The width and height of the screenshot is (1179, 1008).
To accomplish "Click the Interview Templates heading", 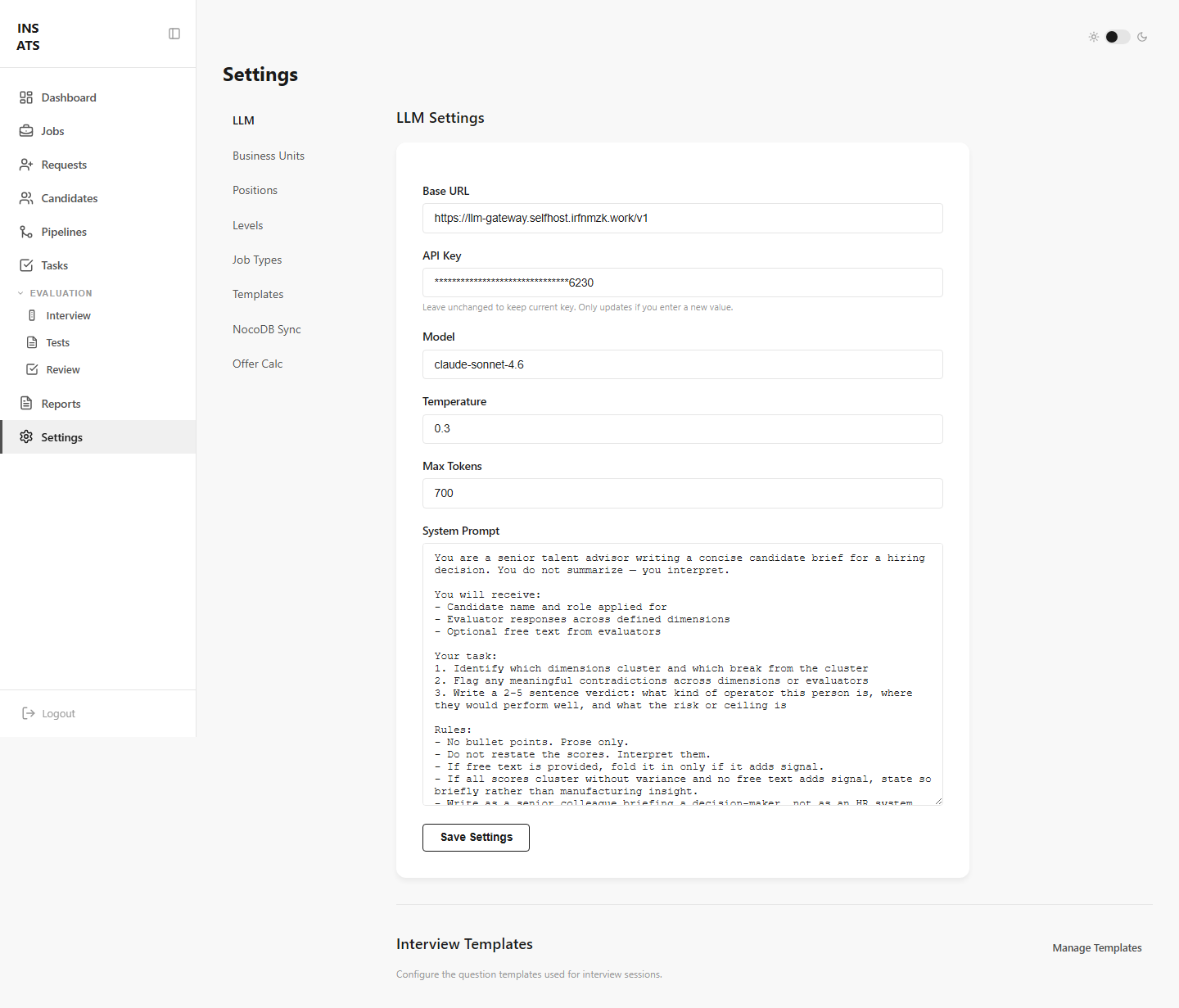I will pos(464,944).
